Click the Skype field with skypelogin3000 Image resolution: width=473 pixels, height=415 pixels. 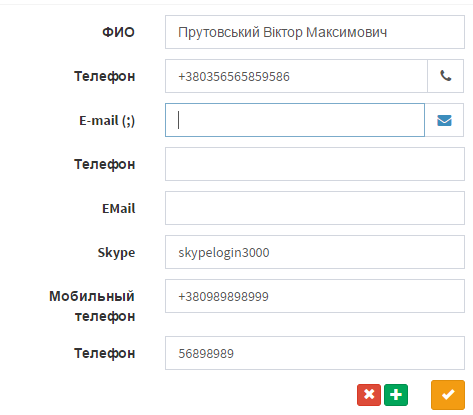[x=315, y=252]
